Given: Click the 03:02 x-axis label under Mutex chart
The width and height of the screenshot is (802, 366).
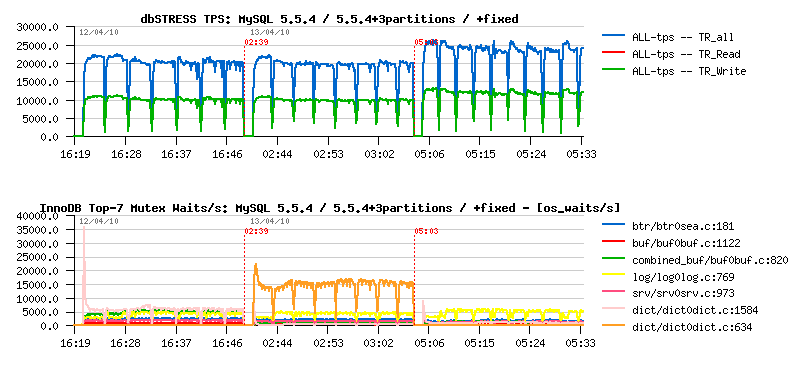Looking at the screenshot, I should (378, 343).
